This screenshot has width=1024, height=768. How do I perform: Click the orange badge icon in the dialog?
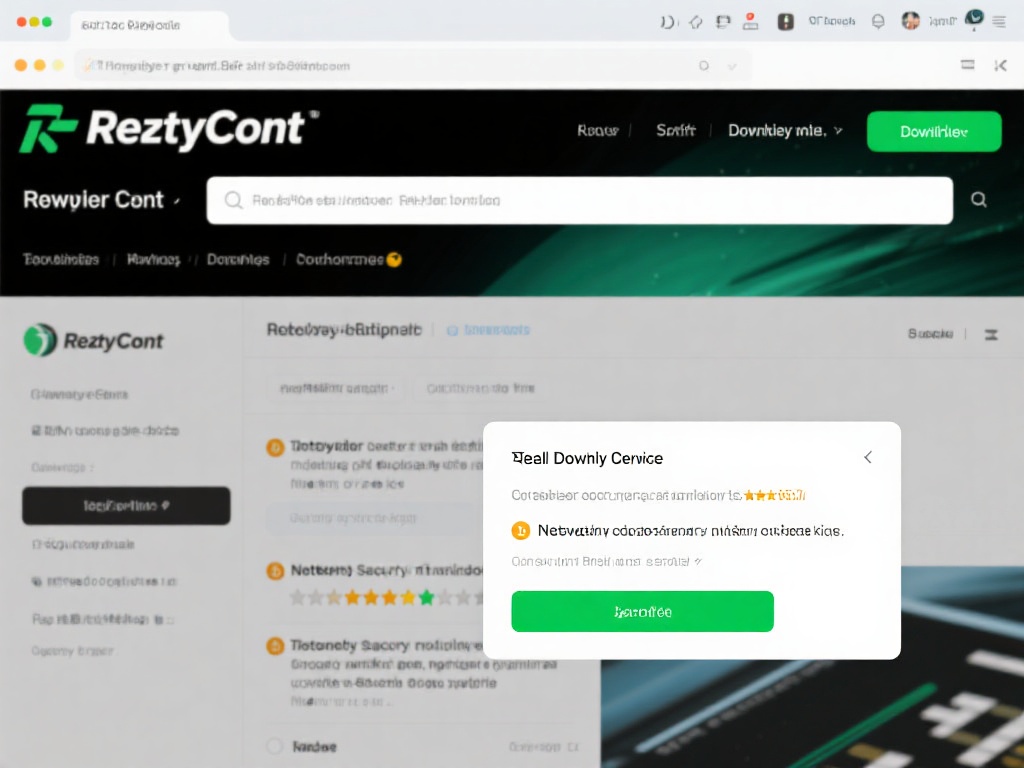[520, 531]
